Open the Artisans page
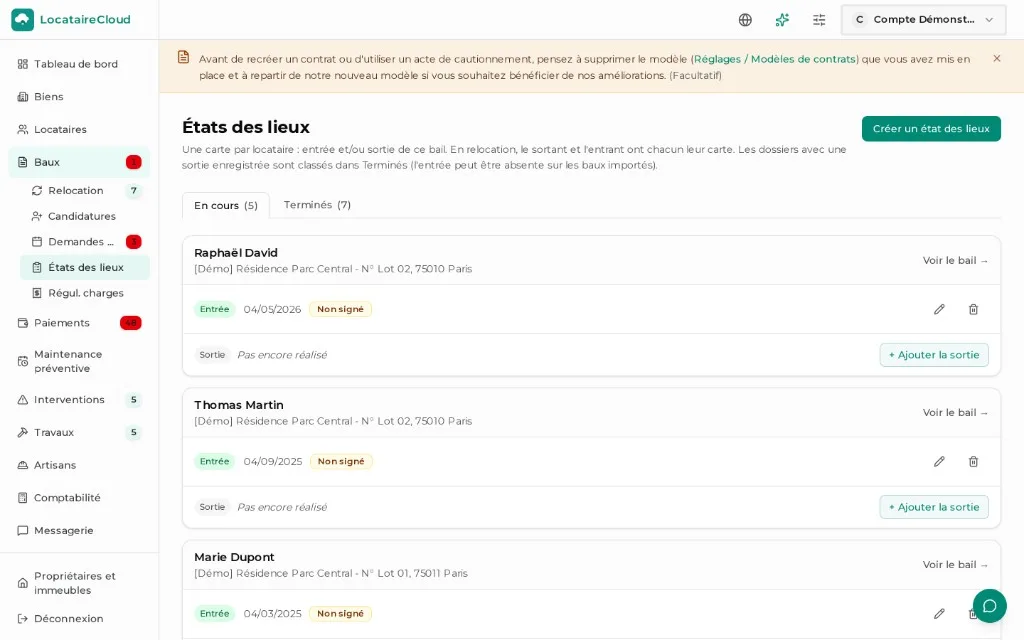Viewport: 1024px width, 640px height. point(79,465)
